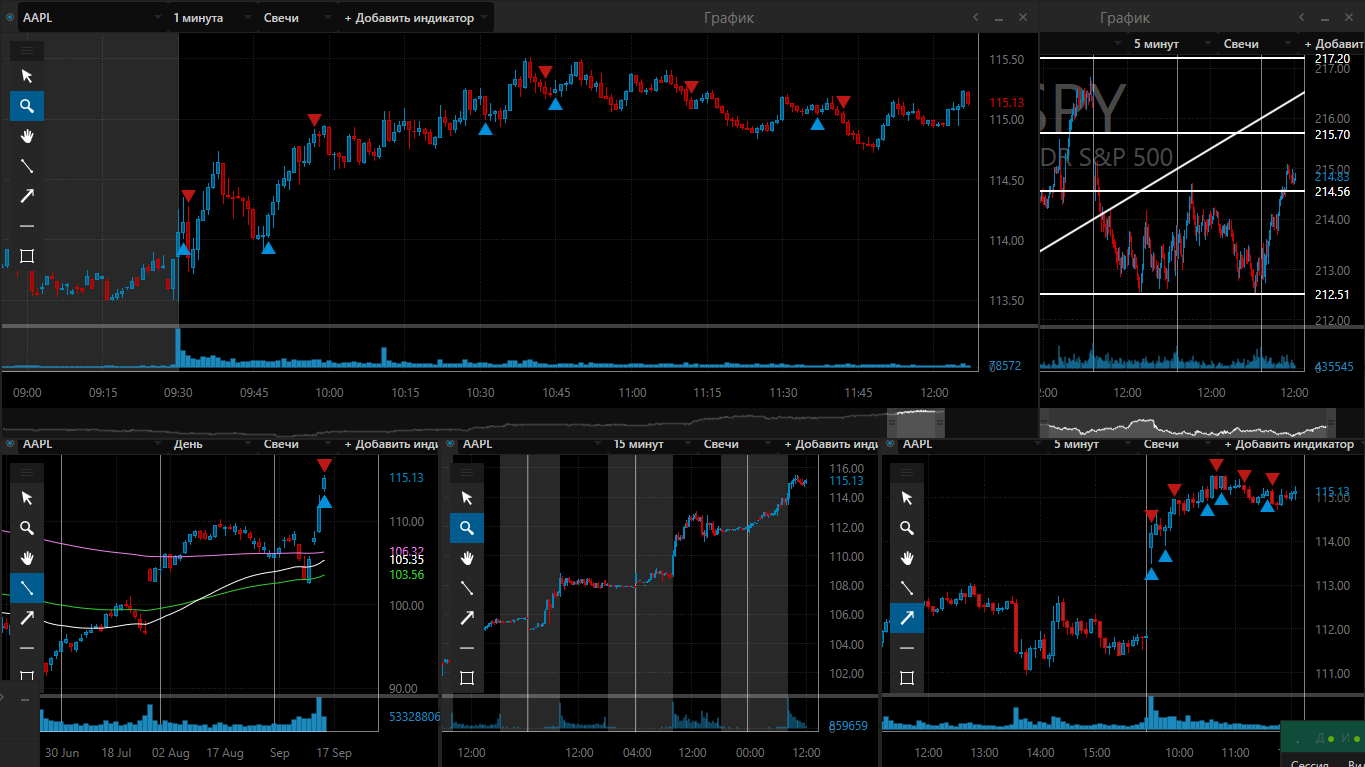Toggle the highlighted line tool in the День chart
Viewport: 1365px width, 767px height.
pos(27,588)
